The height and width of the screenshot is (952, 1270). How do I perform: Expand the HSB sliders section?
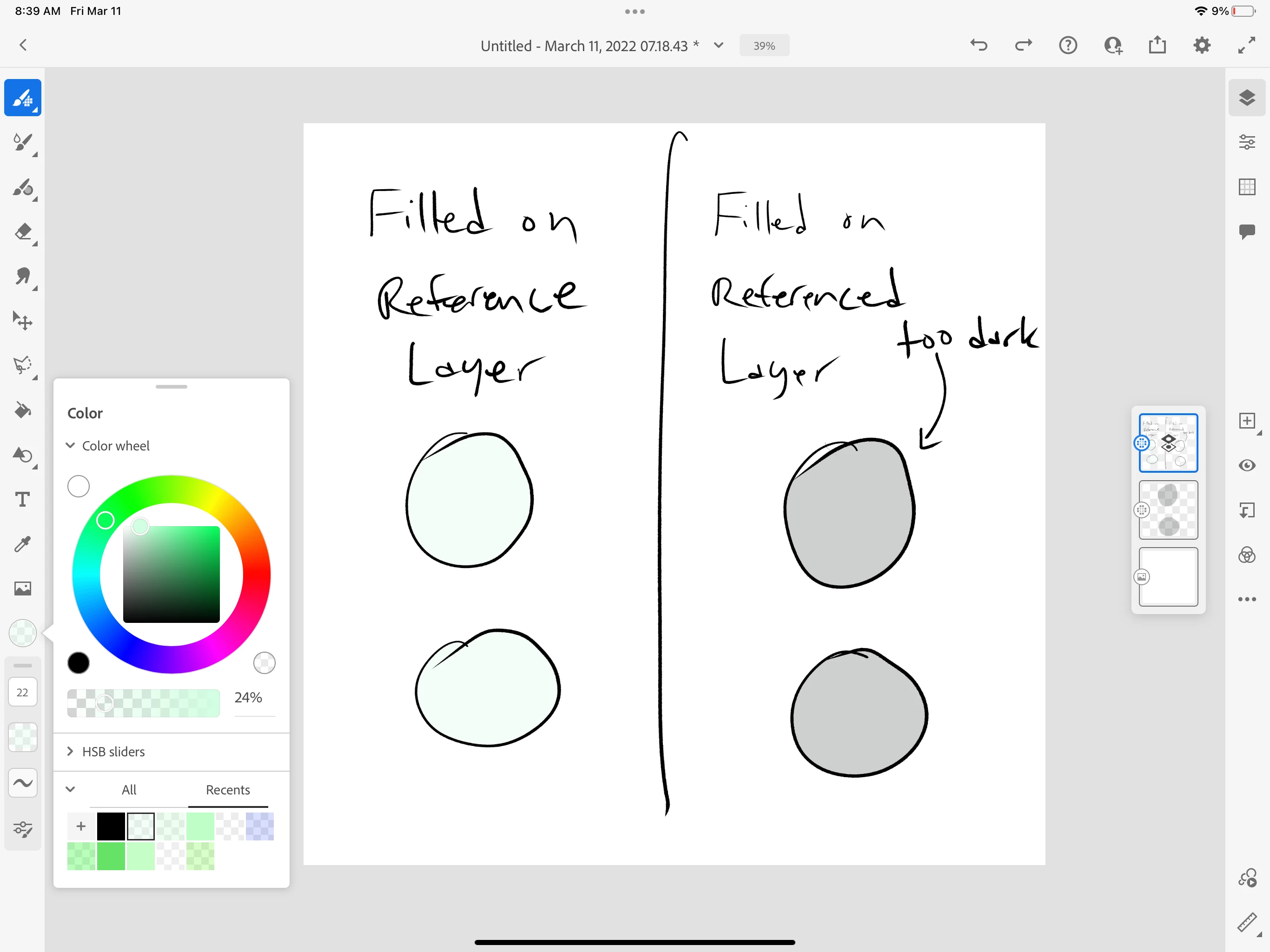[71, 752]
